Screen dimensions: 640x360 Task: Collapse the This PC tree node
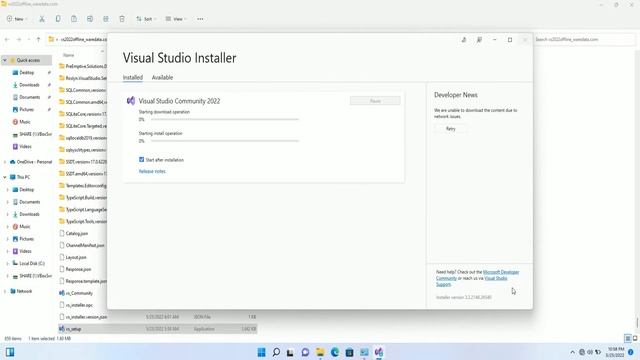coord(5,177)
